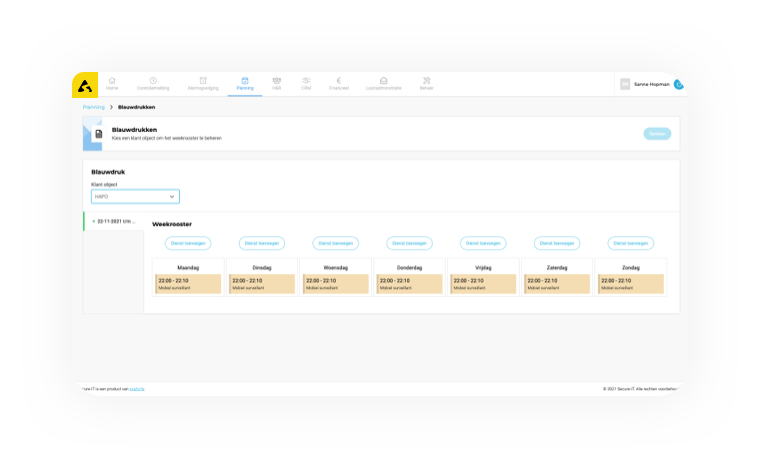Image resolution: width=760 pixels, height=468 pixels.
Task: Open Financieel with the euro icon
Action: pos(339,80)
